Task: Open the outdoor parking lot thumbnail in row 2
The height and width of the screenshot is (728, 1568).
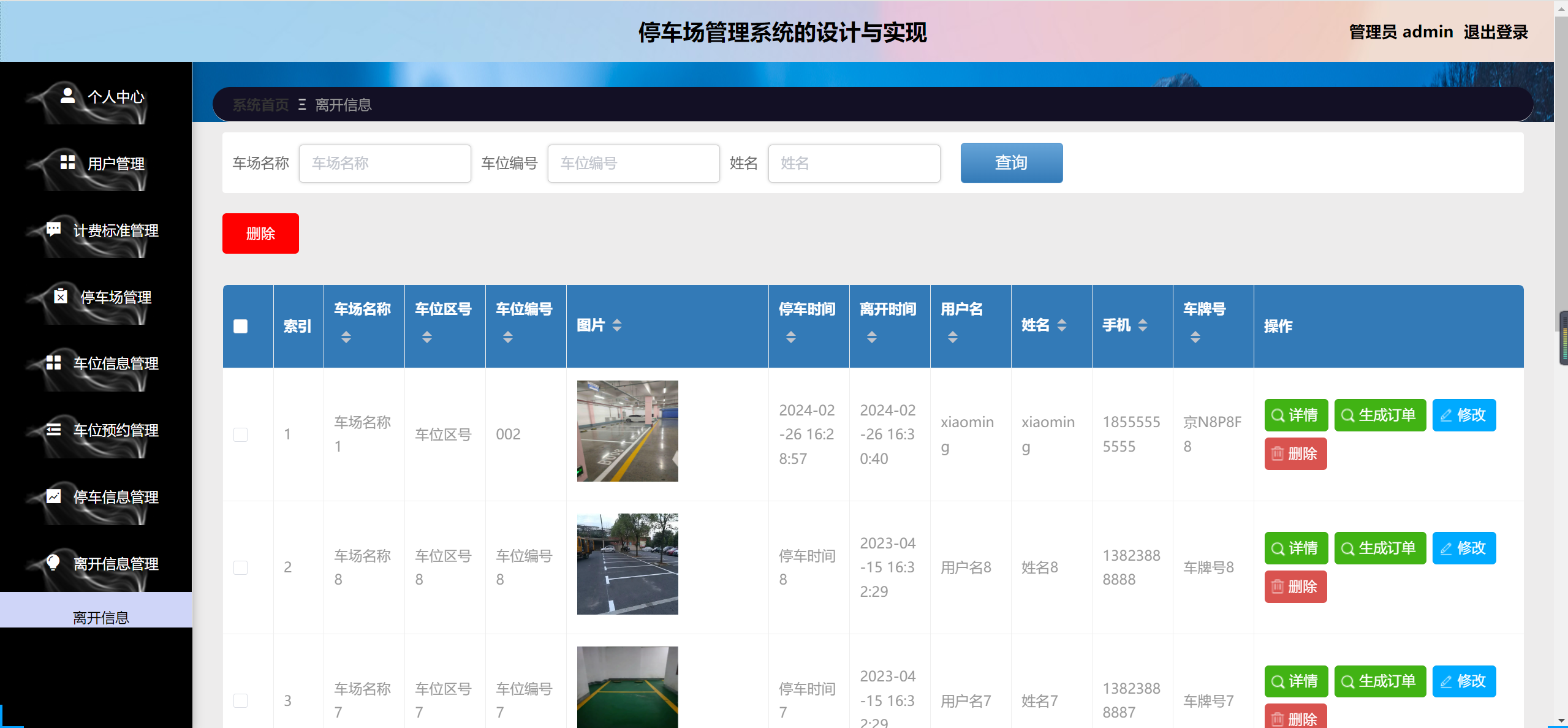Action: [x=627, y=564]
